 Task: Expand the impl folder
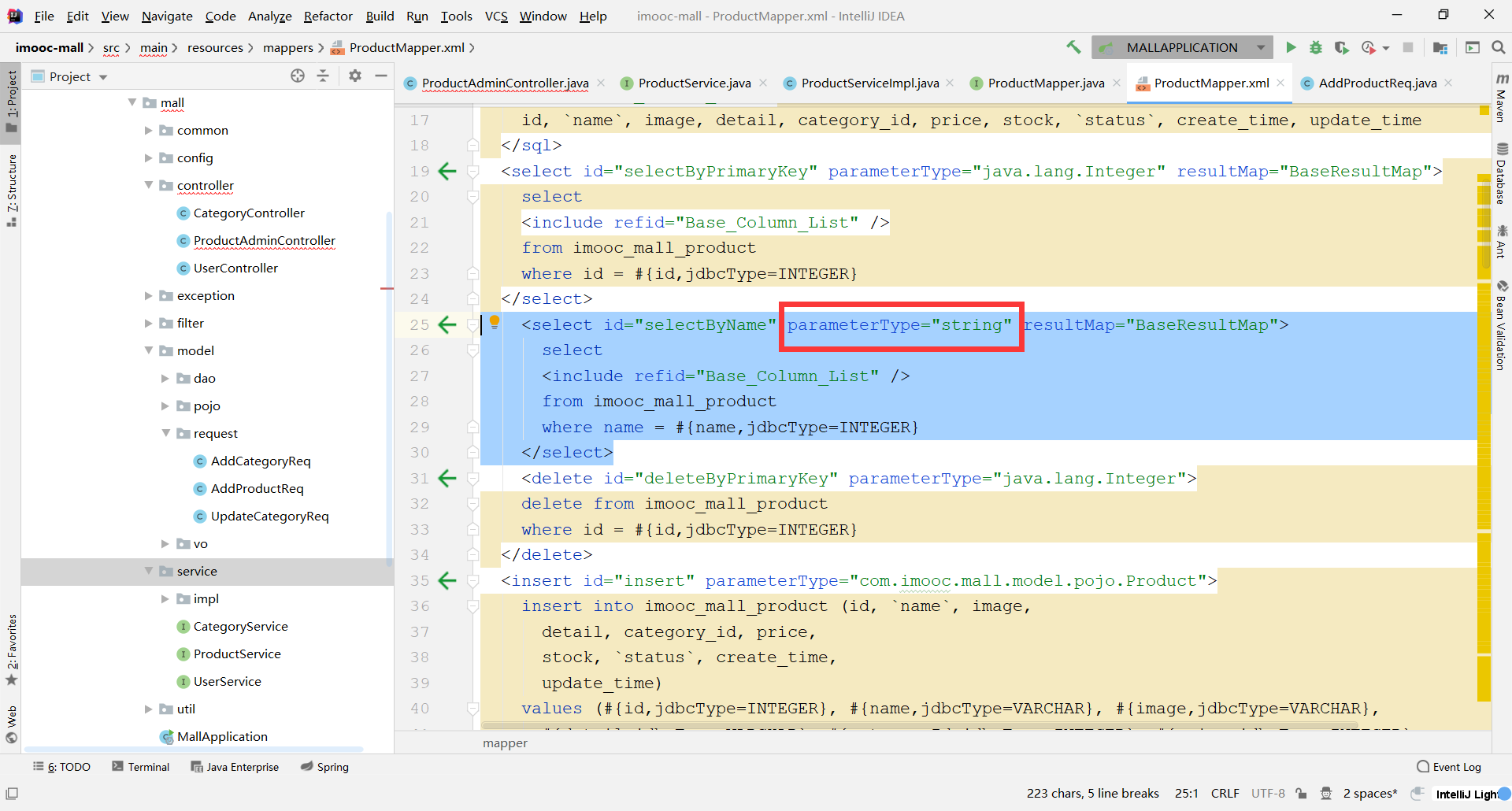165,598
